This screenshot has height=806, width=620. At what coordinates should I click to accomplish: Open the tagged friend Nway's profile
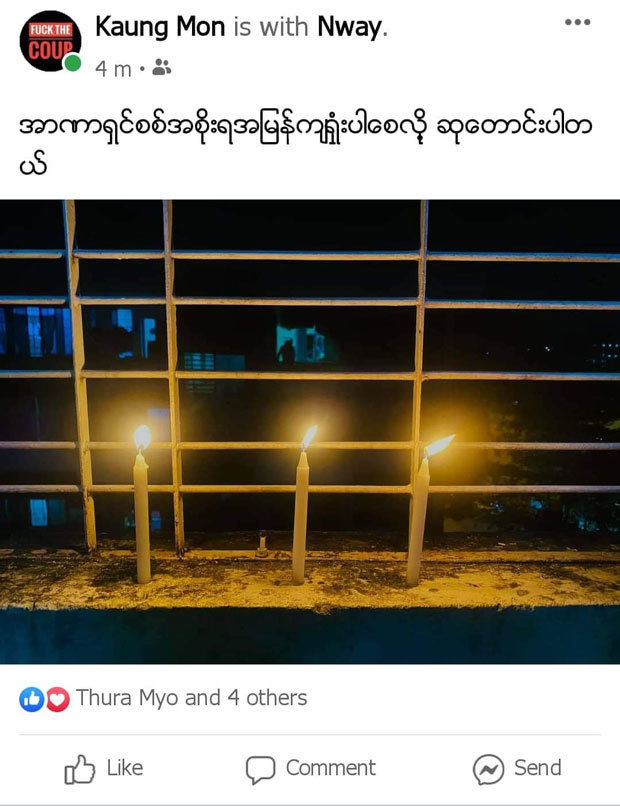350,27
